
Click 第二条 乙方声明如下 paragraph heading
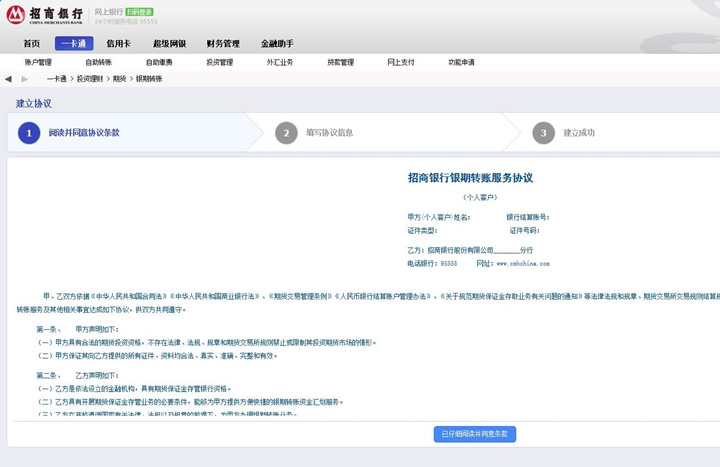(x=78, y=375)
